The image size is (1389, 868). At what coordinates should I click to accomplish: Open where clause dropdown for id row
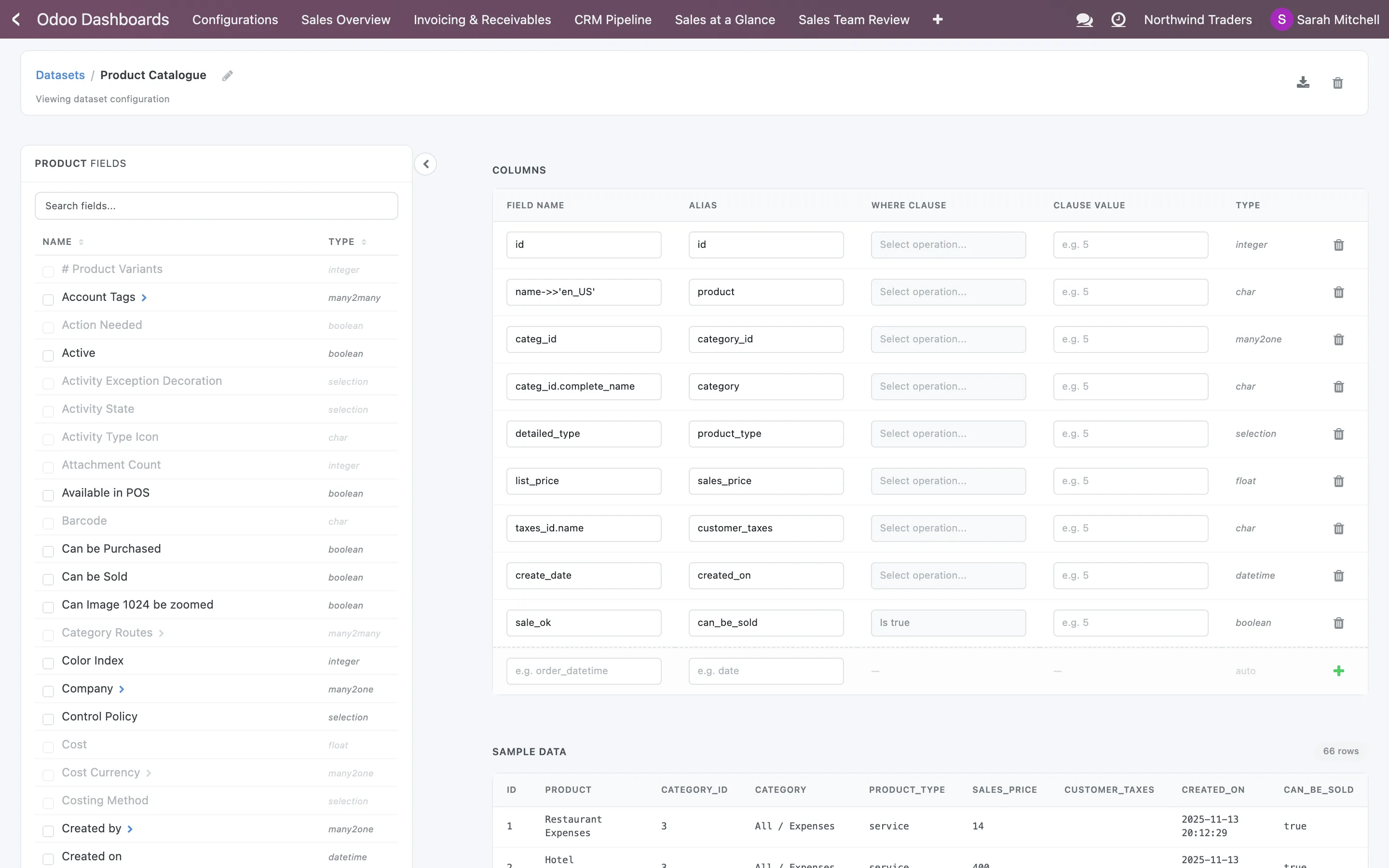pos(948,245)
